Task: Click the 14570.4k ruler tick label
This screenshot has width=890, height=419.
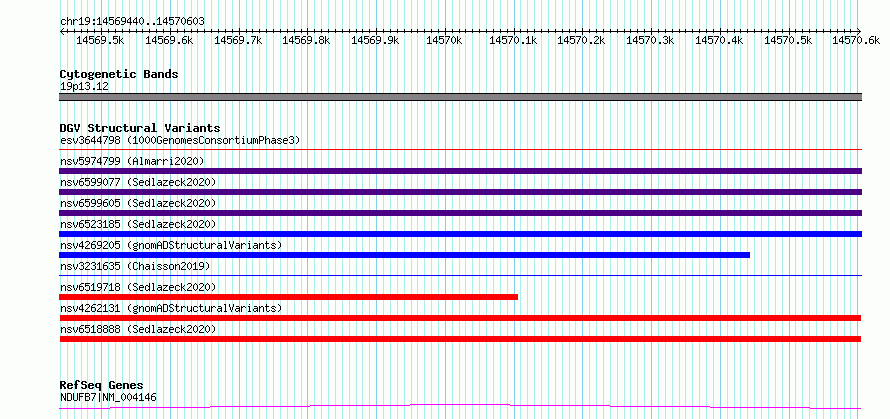Action: (x=719, y=40)
